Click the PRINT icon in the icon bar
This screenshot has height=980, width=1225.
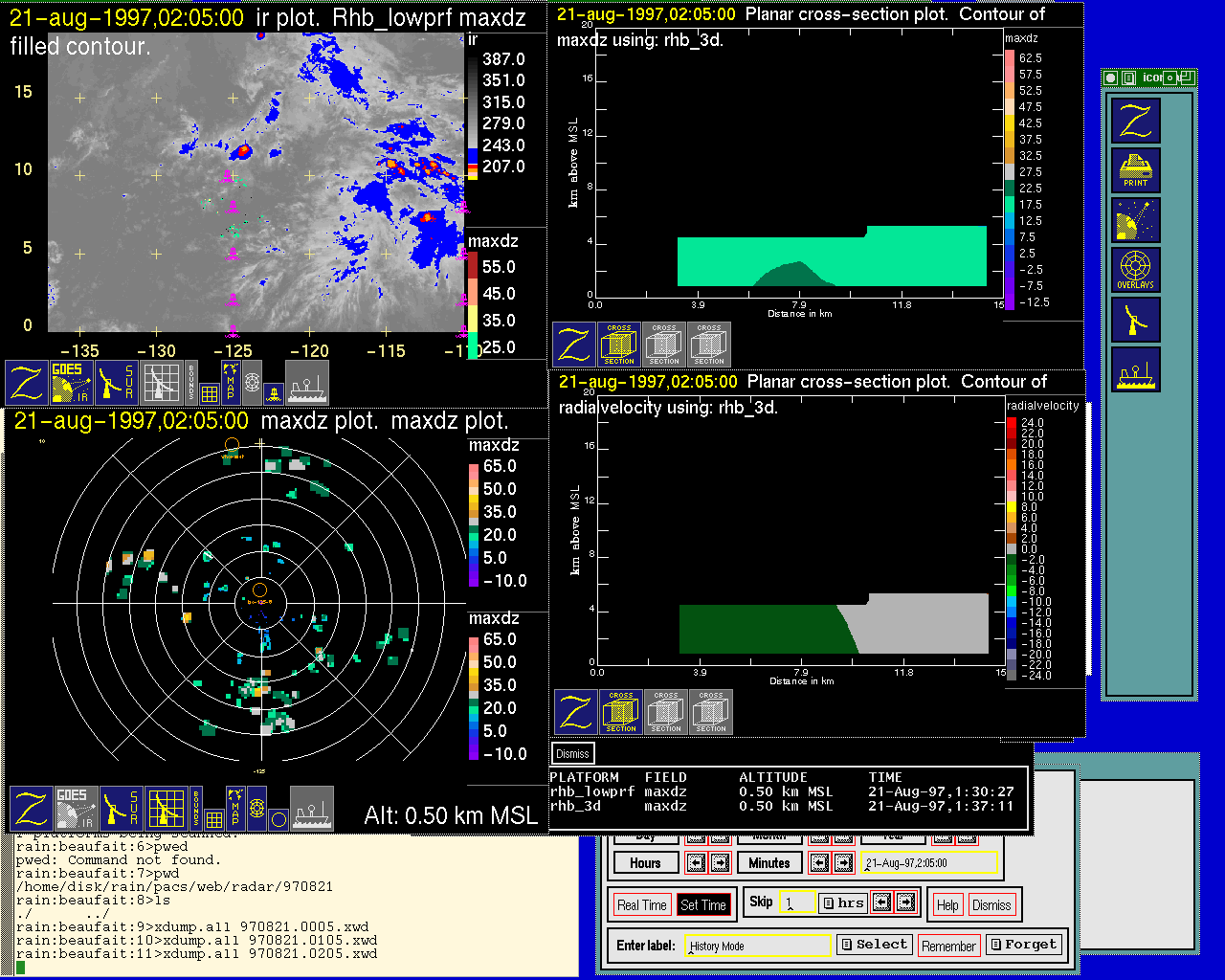point(1135,171)
